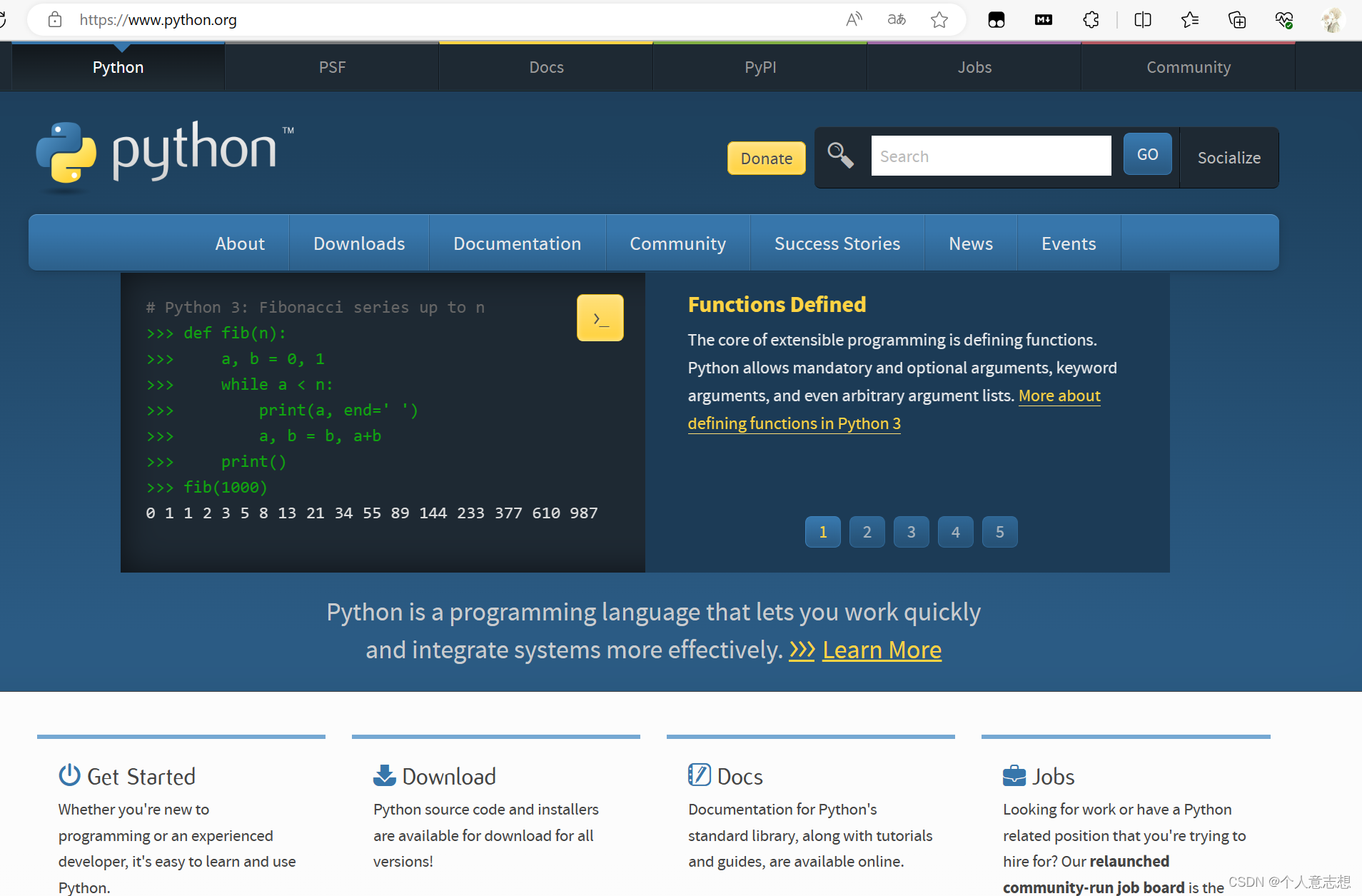
Task: Follow the More about defining functions link
Action: coord(794,423)
